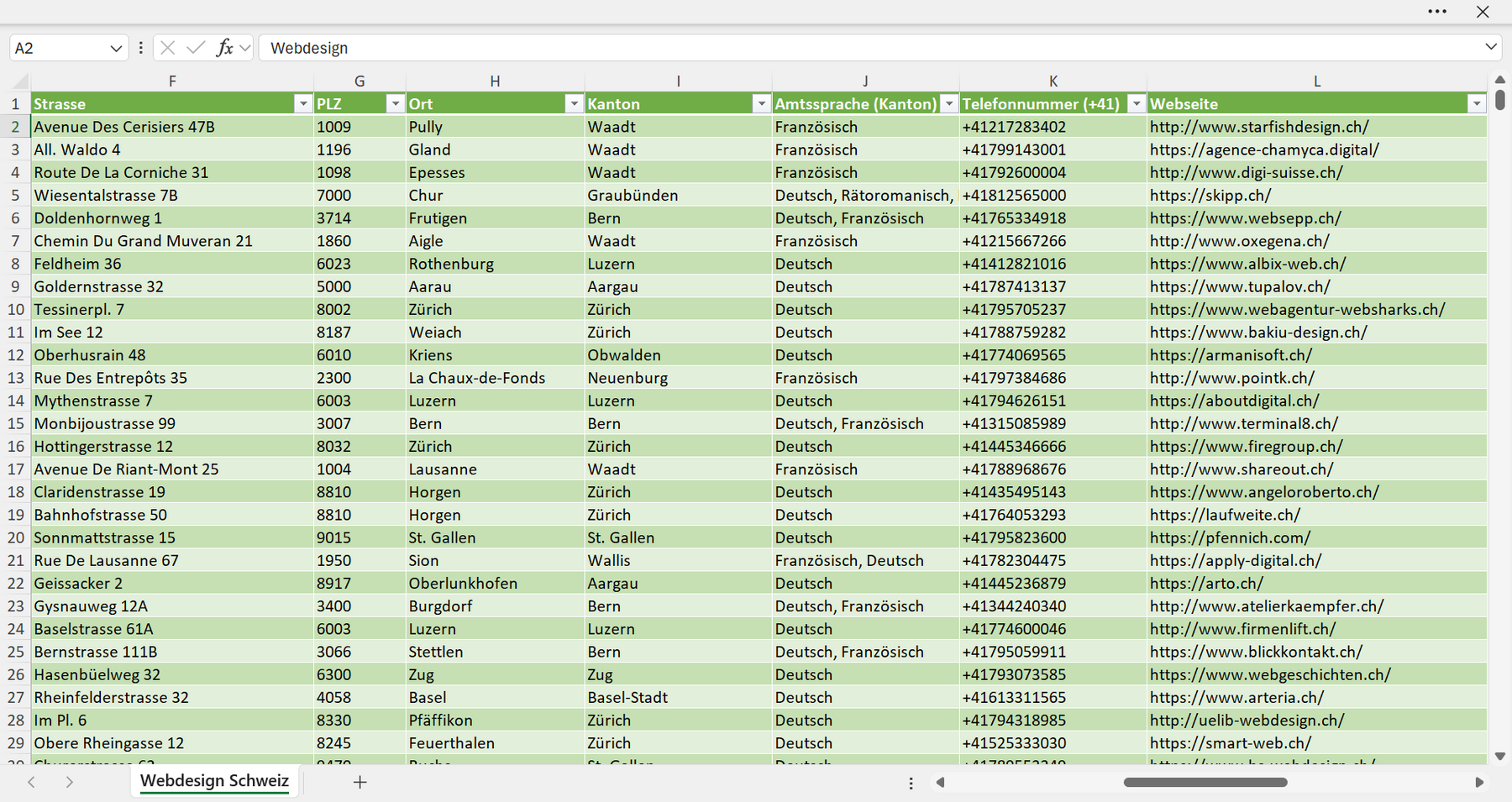
Task: Open the PLZ column filter dropdown
Action: click(x=395, y=103)
